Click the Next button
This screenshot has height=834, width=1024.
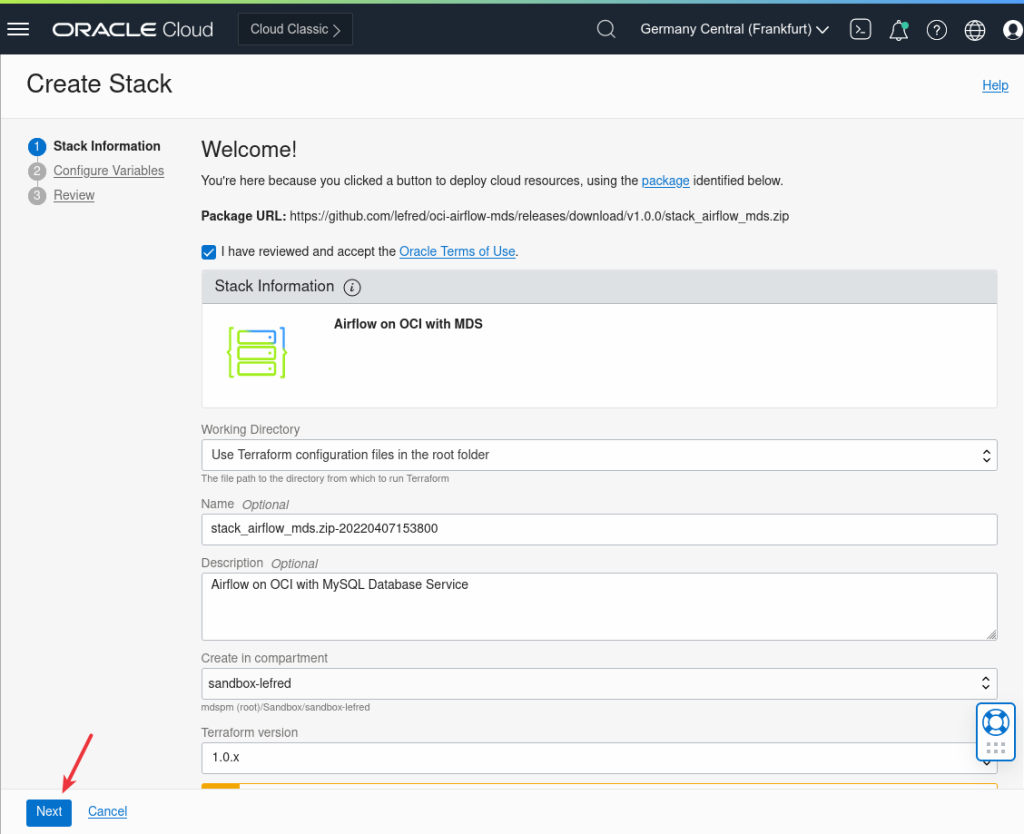point(49,811)
